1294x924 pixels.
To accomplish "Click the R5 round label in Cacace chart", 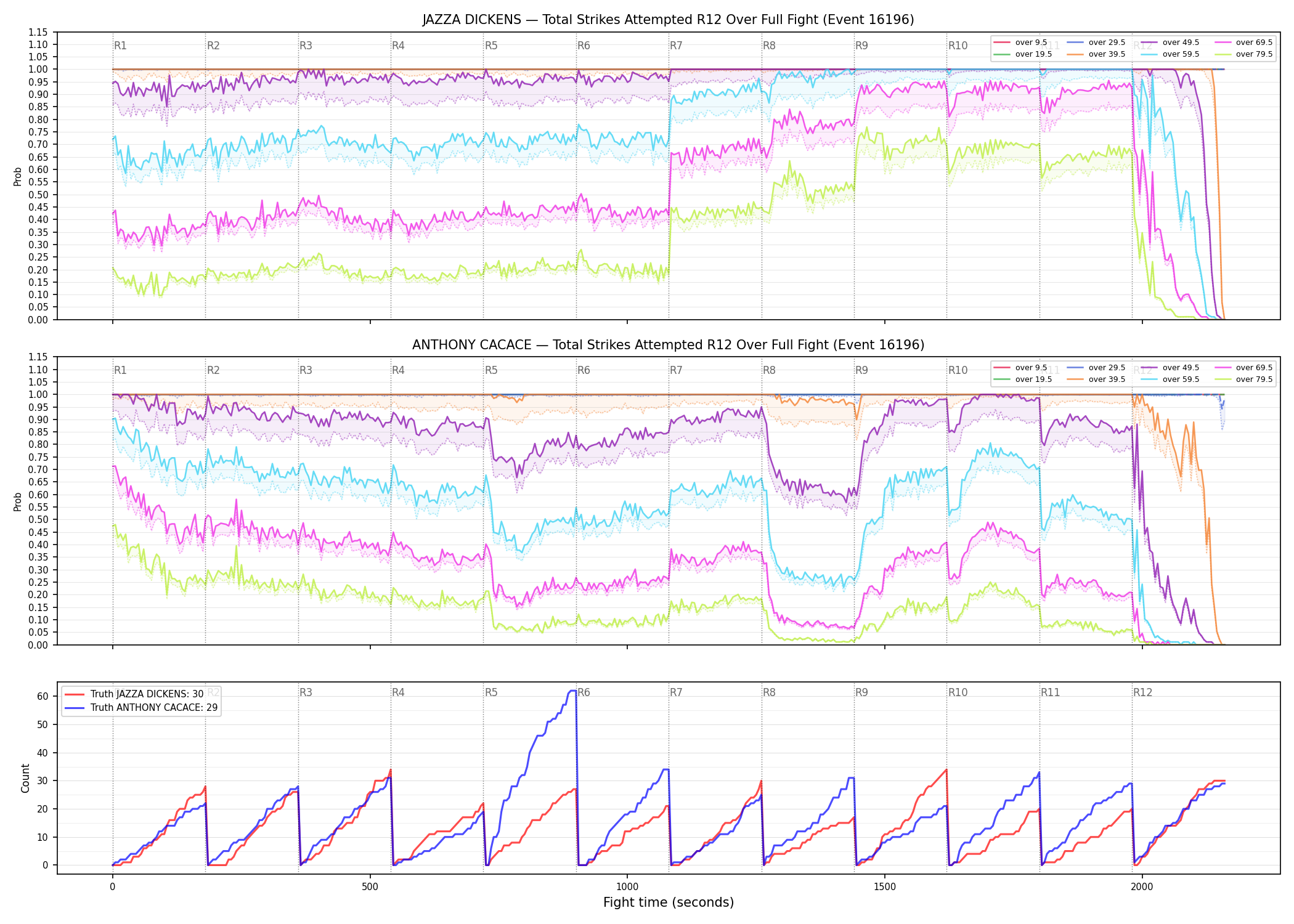I will point(491,370).
